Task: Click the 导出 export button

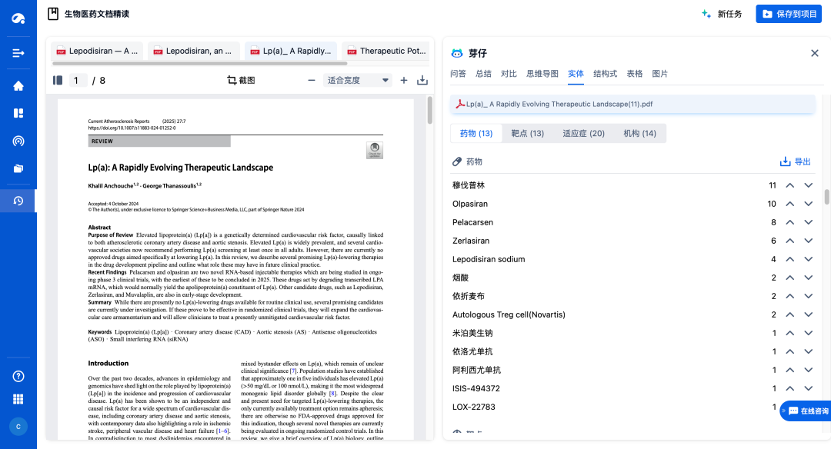Action: [795, 161]
